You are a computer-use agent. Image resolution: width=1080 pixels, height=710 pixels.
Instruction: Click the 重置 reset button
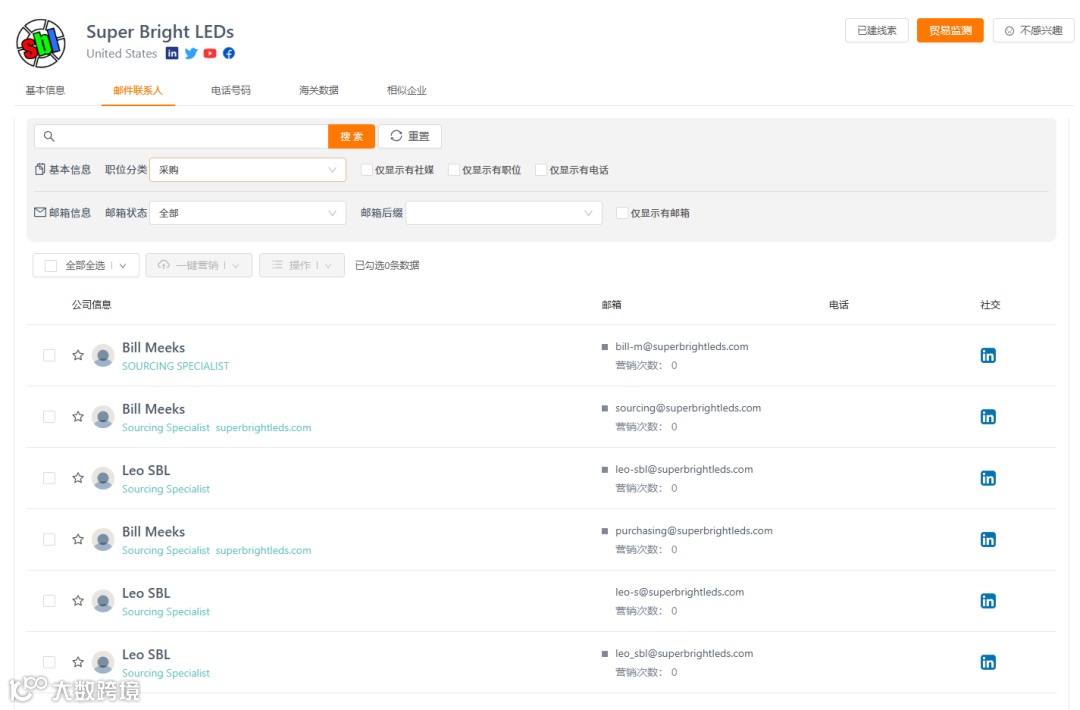(x=410, y=136)
